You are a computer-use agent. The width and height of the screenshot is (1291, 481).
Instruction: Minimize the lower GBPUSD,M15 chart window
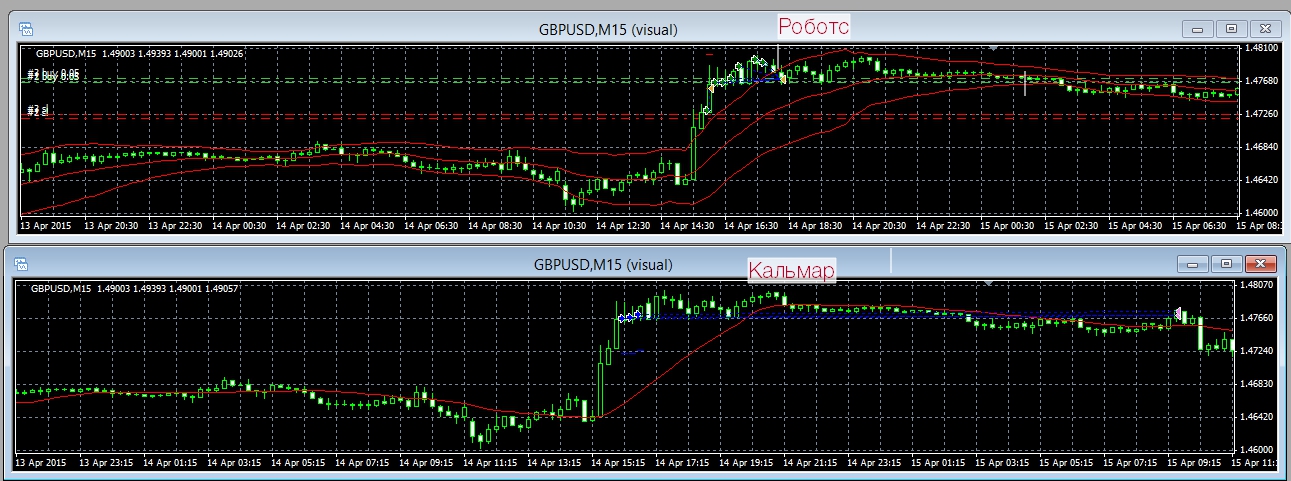[1194, 264]
